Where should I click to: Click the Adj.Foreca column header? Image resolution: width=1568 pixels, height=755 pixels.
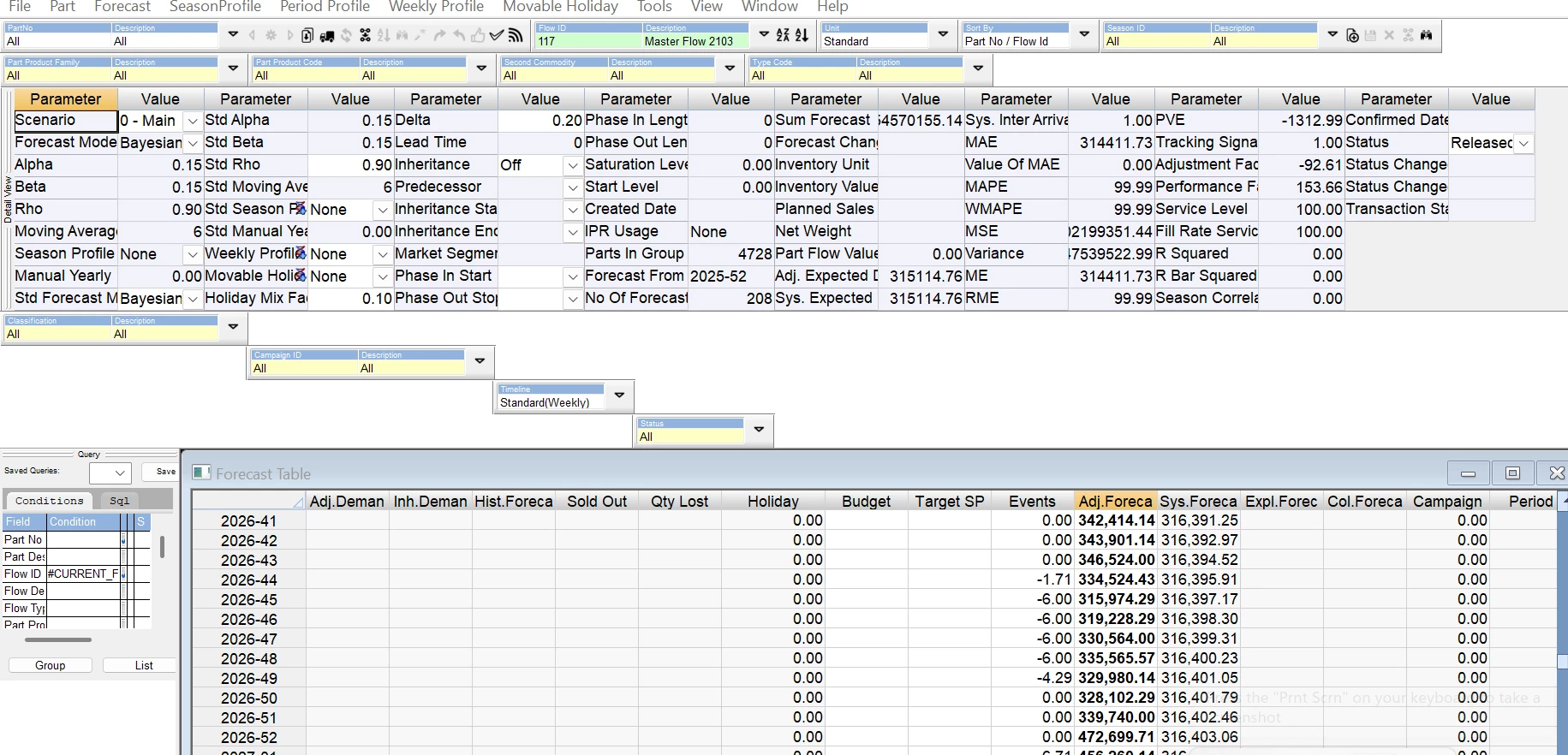1115,502
